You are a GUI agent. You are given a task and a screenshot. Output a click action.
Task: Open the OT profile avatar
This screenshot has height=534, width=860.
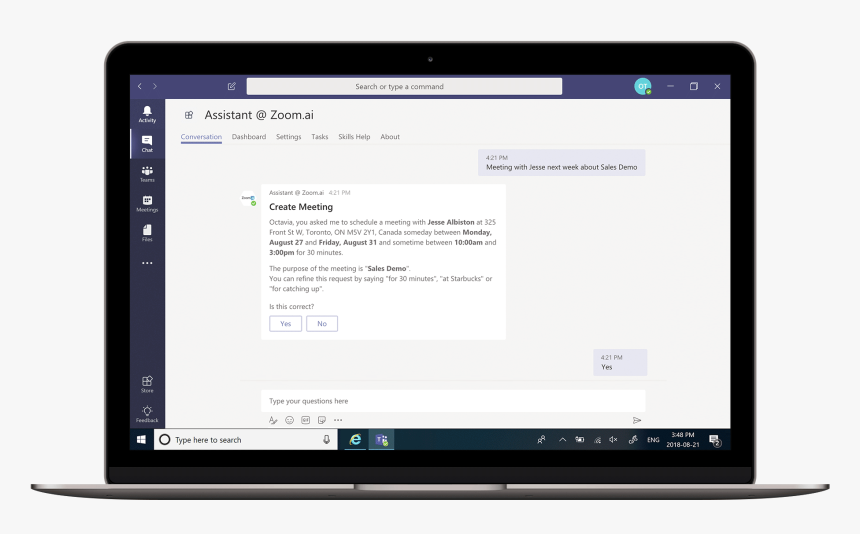pos(643,86)
